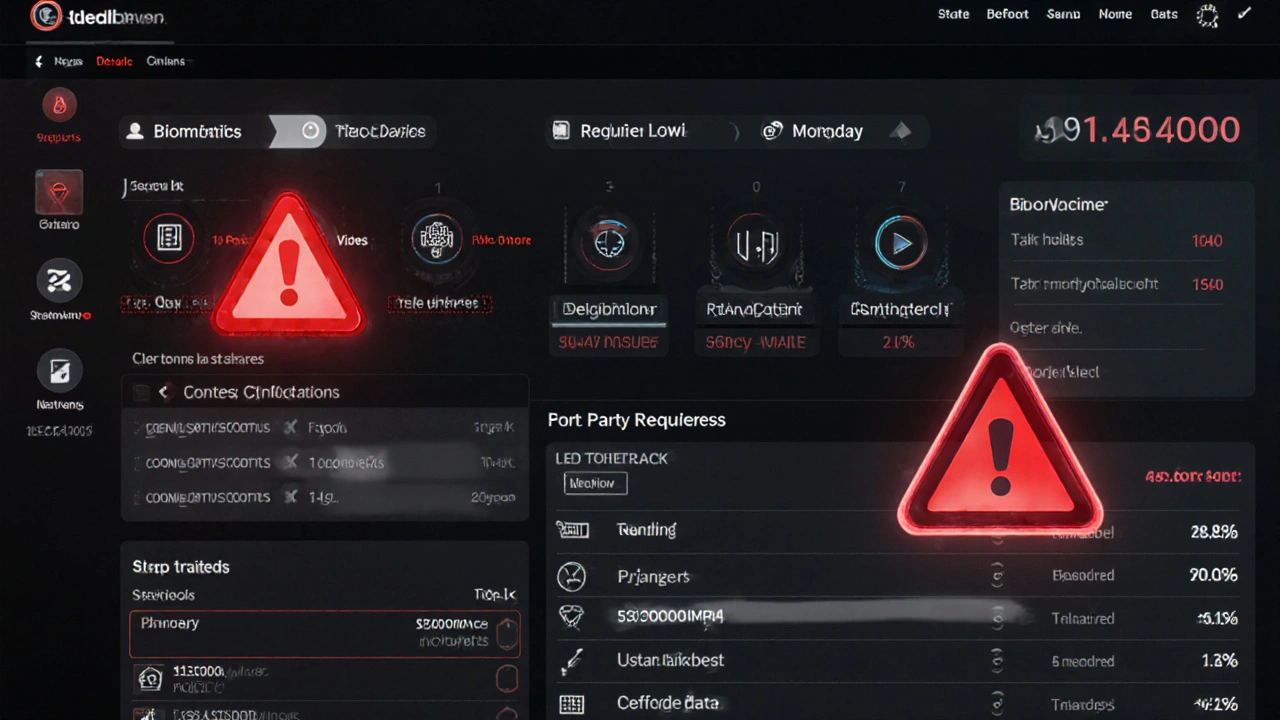Toggle the Tract Davies switch
1280x720 pixels.
coord(308,130)
